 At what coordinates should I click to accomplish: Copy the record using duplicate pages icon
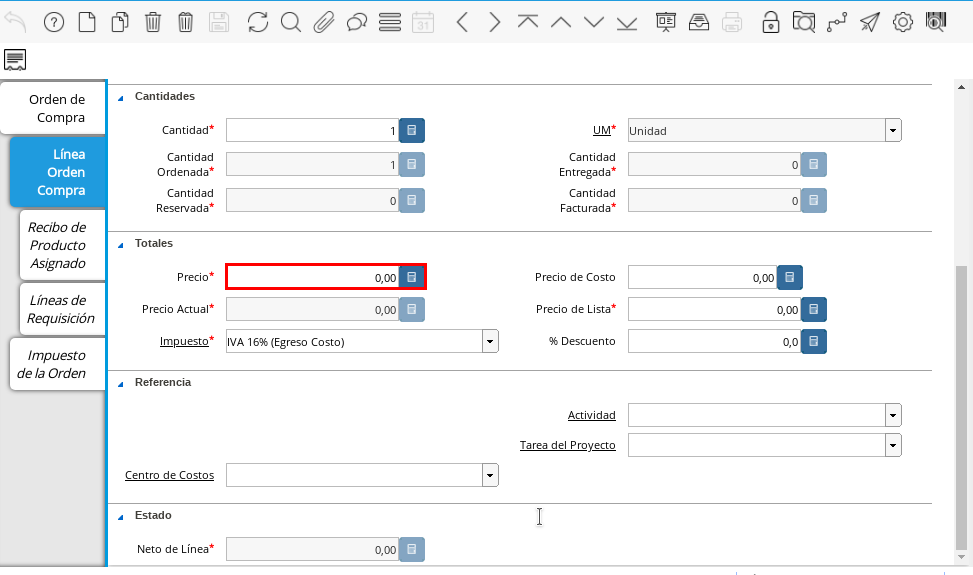(x=120, y=23)
